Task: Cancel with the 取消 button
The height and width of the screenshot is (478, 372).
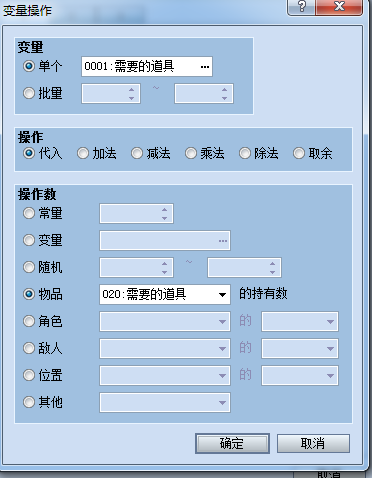Action: (313, 443)
